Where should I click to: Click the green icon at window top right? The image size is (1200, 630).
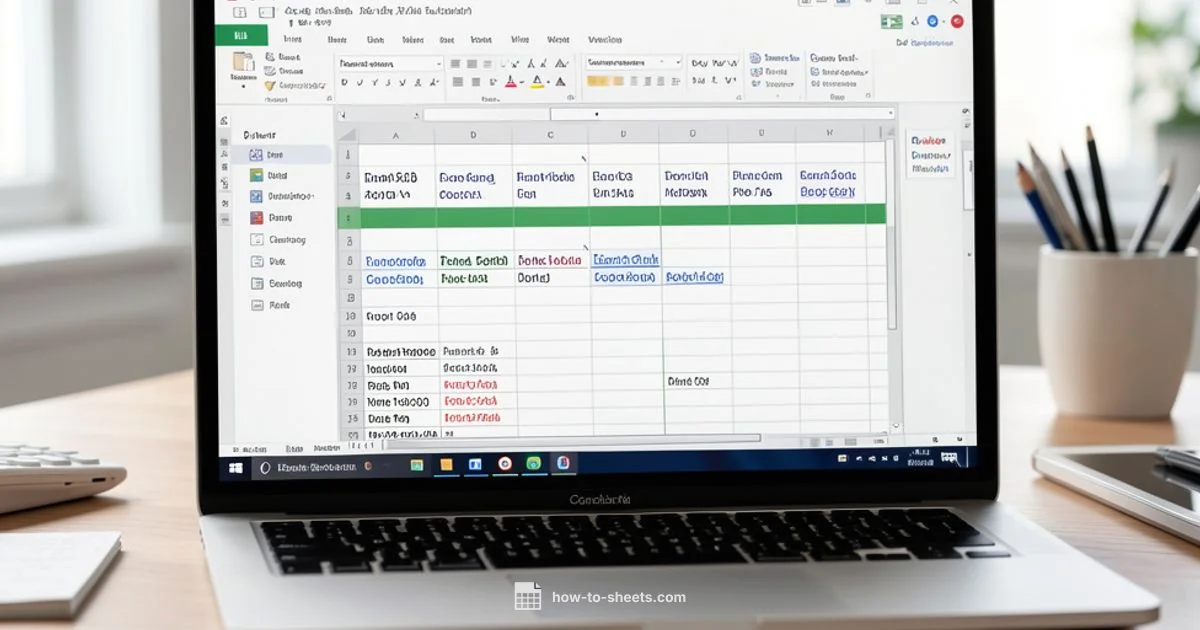tap(891, 21)
